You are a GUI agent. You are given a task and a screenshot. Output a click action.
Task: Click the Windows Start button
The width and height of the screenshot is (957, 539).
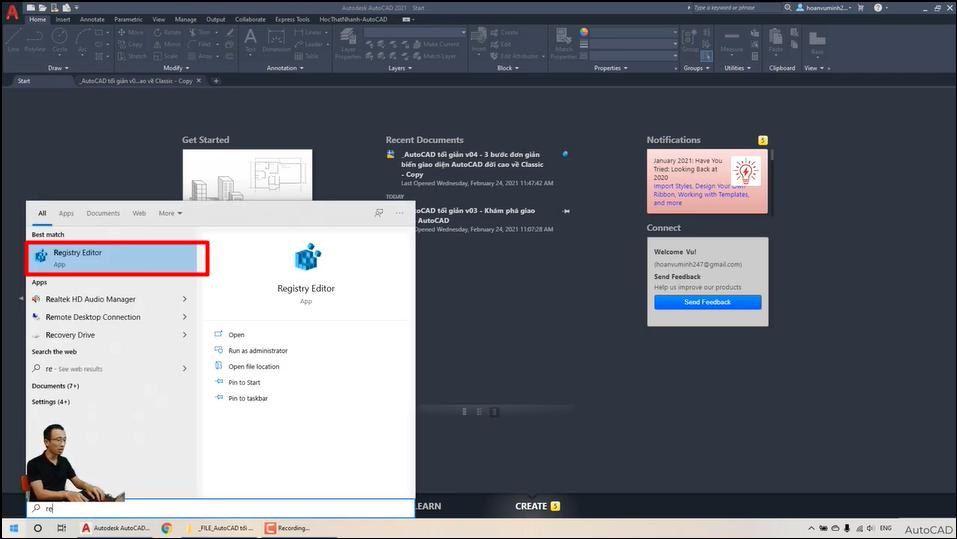14,528
